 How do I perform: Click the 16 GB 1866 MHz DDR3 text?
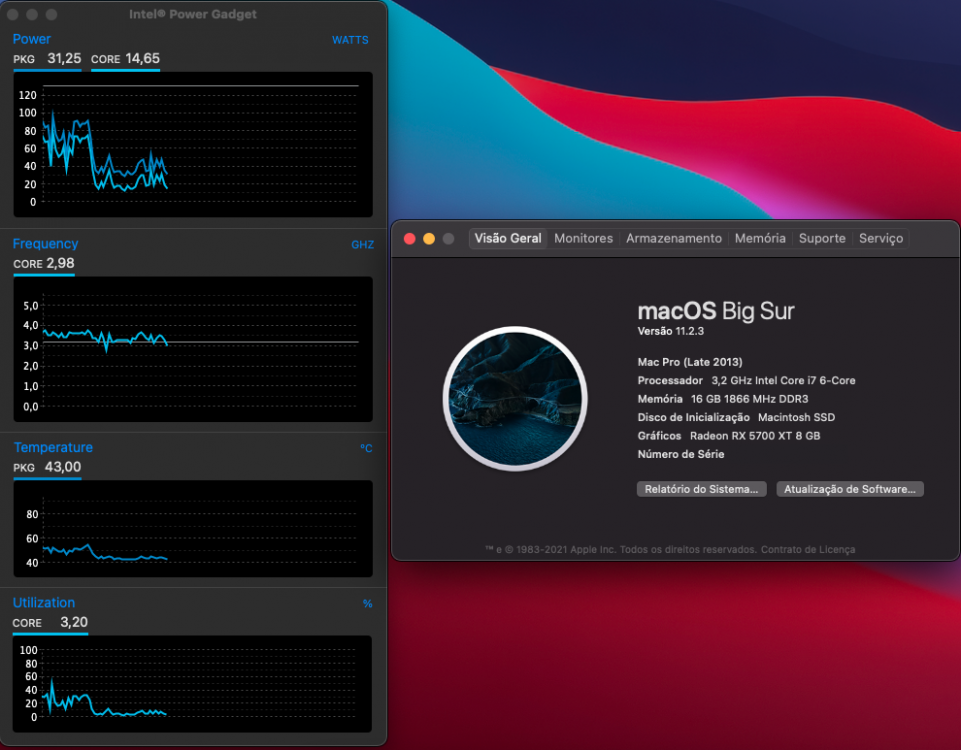tap(749, 399)
